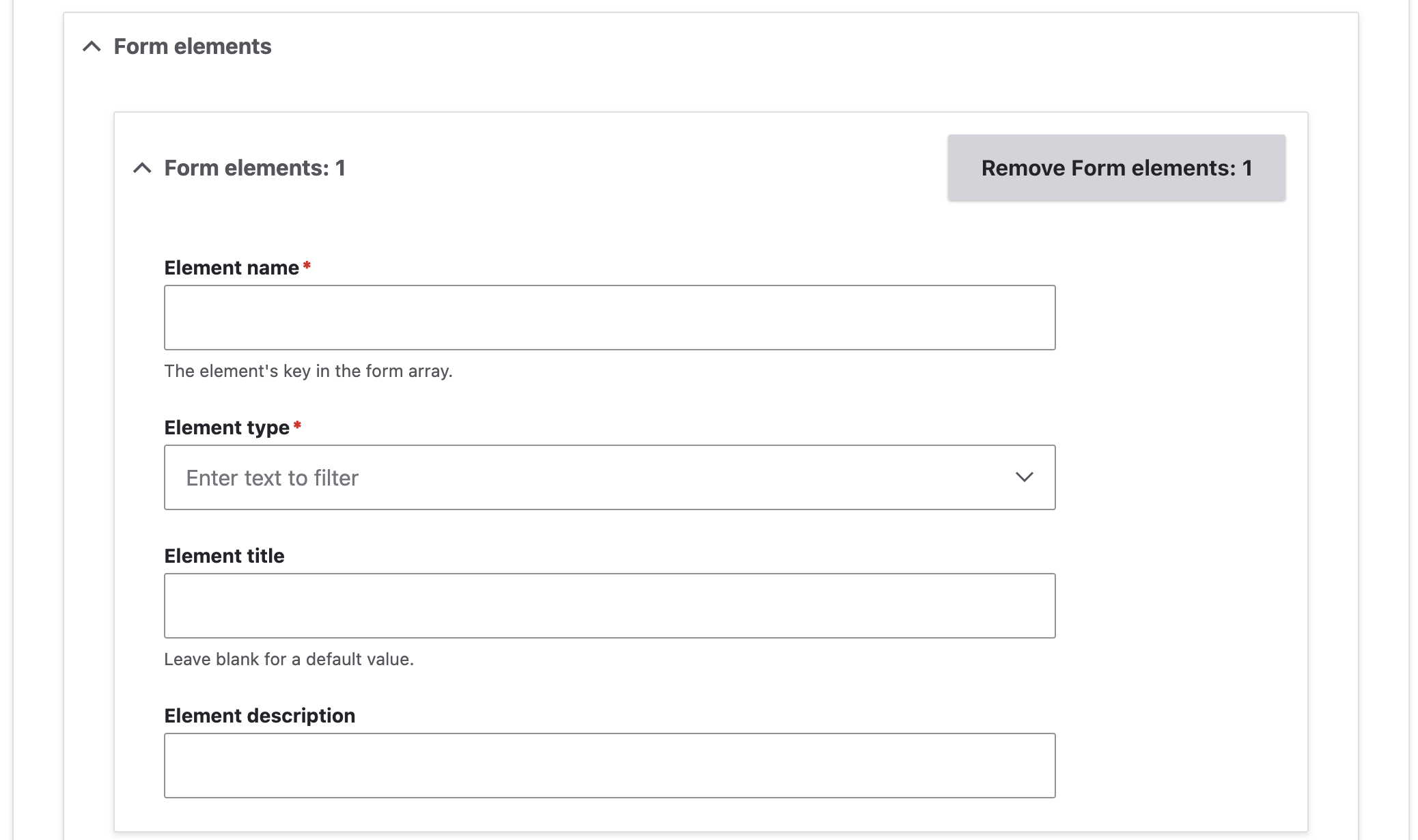1418x840 pixels.
Task: Click the Leave blank for a default value hint
Action: (288, 659)
